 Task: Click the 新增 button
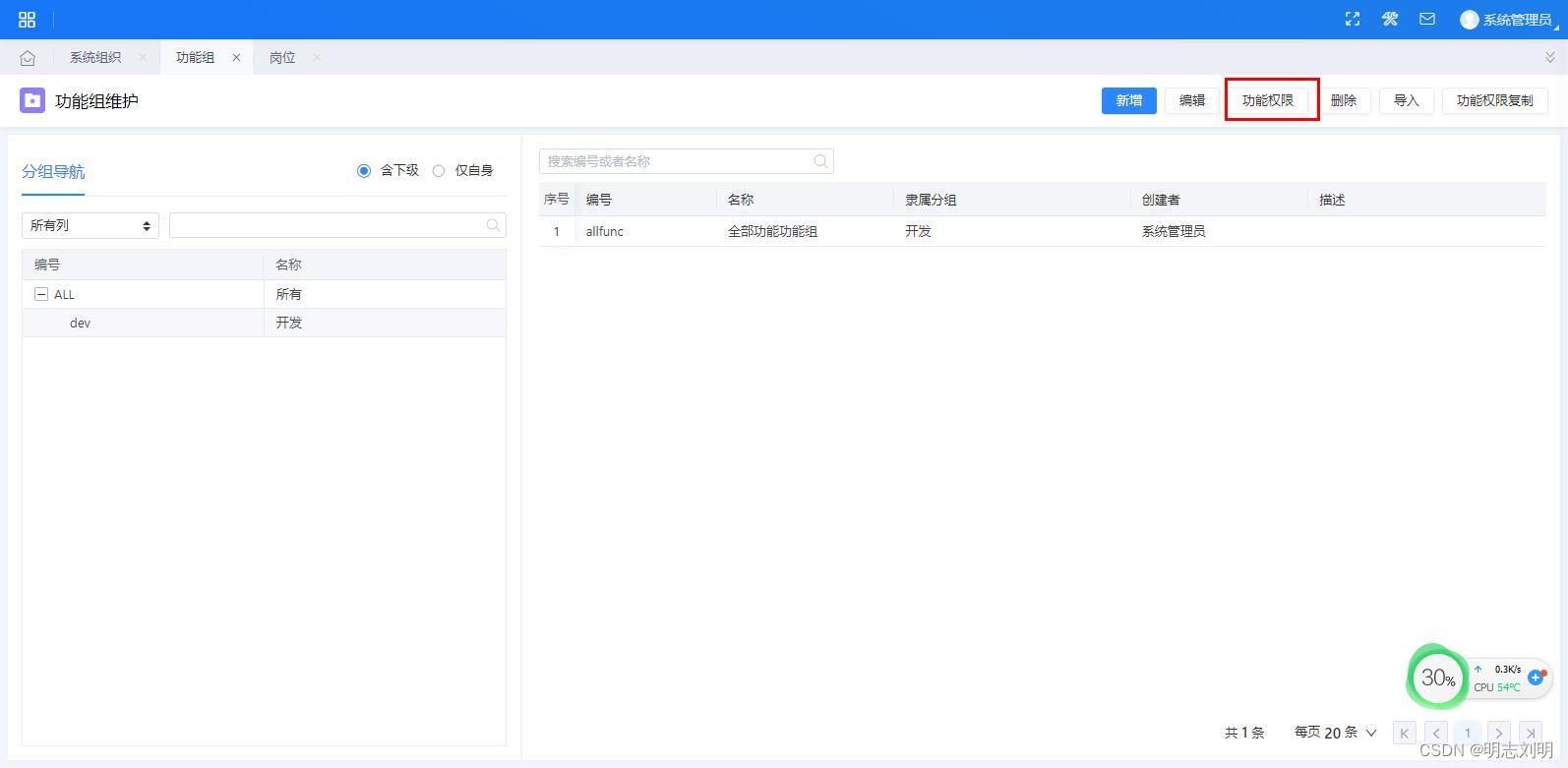point(1129,100)
